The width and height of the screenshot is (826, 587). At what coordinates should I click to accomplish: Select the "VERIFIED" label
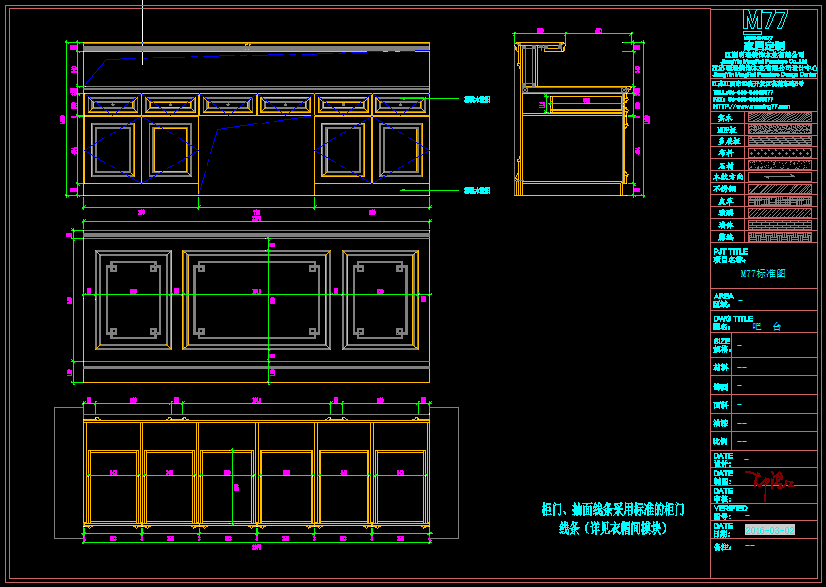click(x=731, y=508)
